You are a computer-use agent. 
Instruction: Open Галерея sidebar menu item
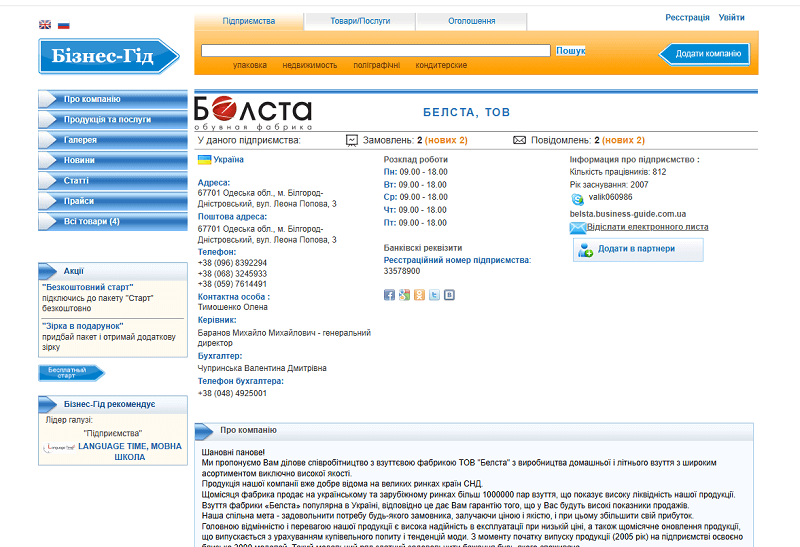[x=113, y=140]
